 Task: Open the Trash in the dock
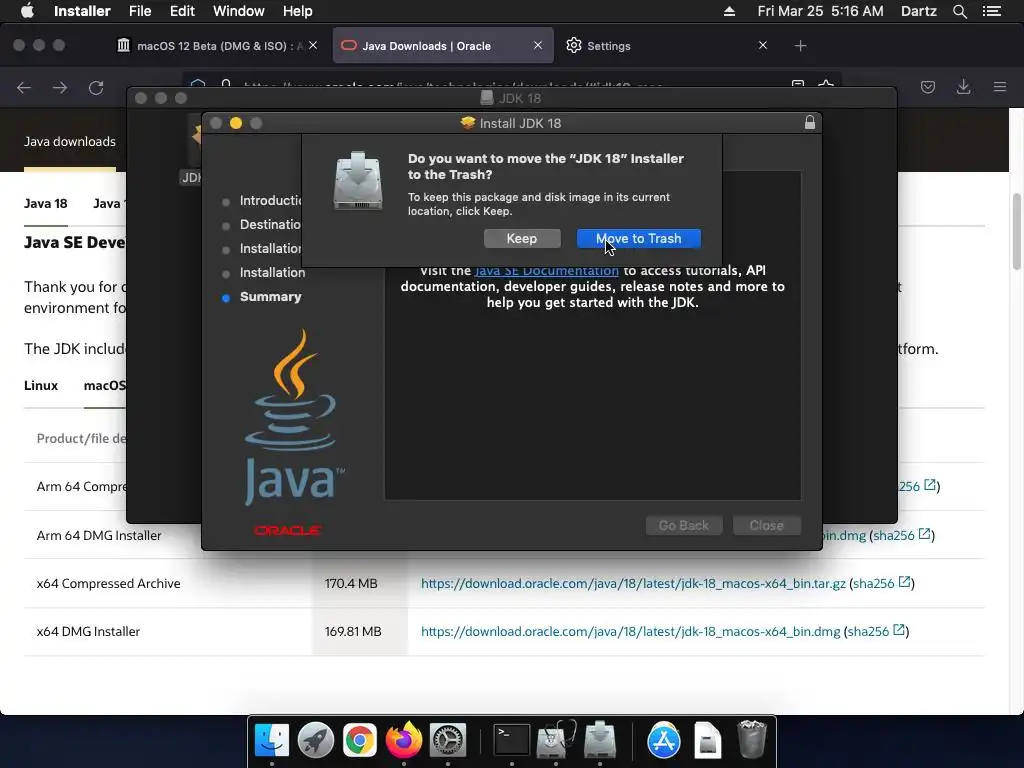point(752,741)
